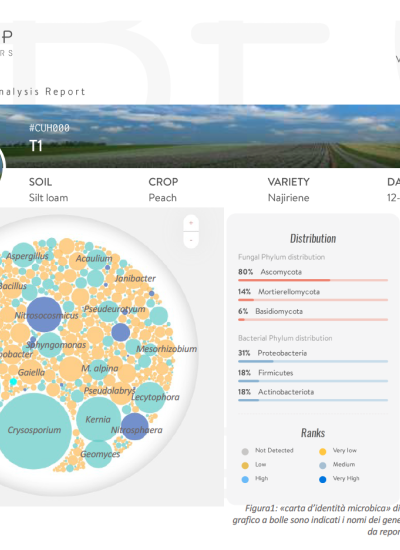Click the Distribution heading
The height and width of the screenshot is (550, 400).
(x=313, y=239)
